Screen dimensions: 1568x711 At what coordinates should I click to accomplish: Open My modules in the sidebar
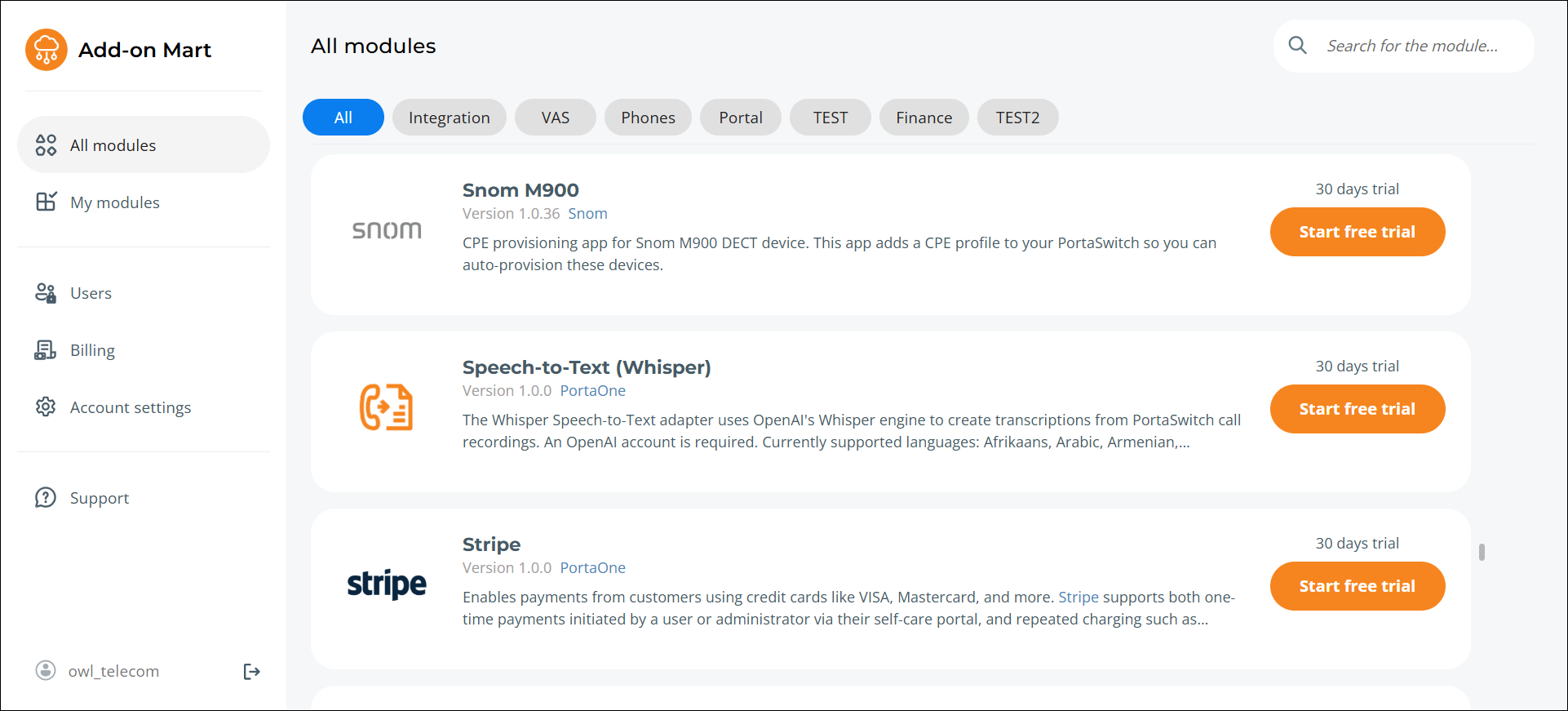click(x=144, y=202)
